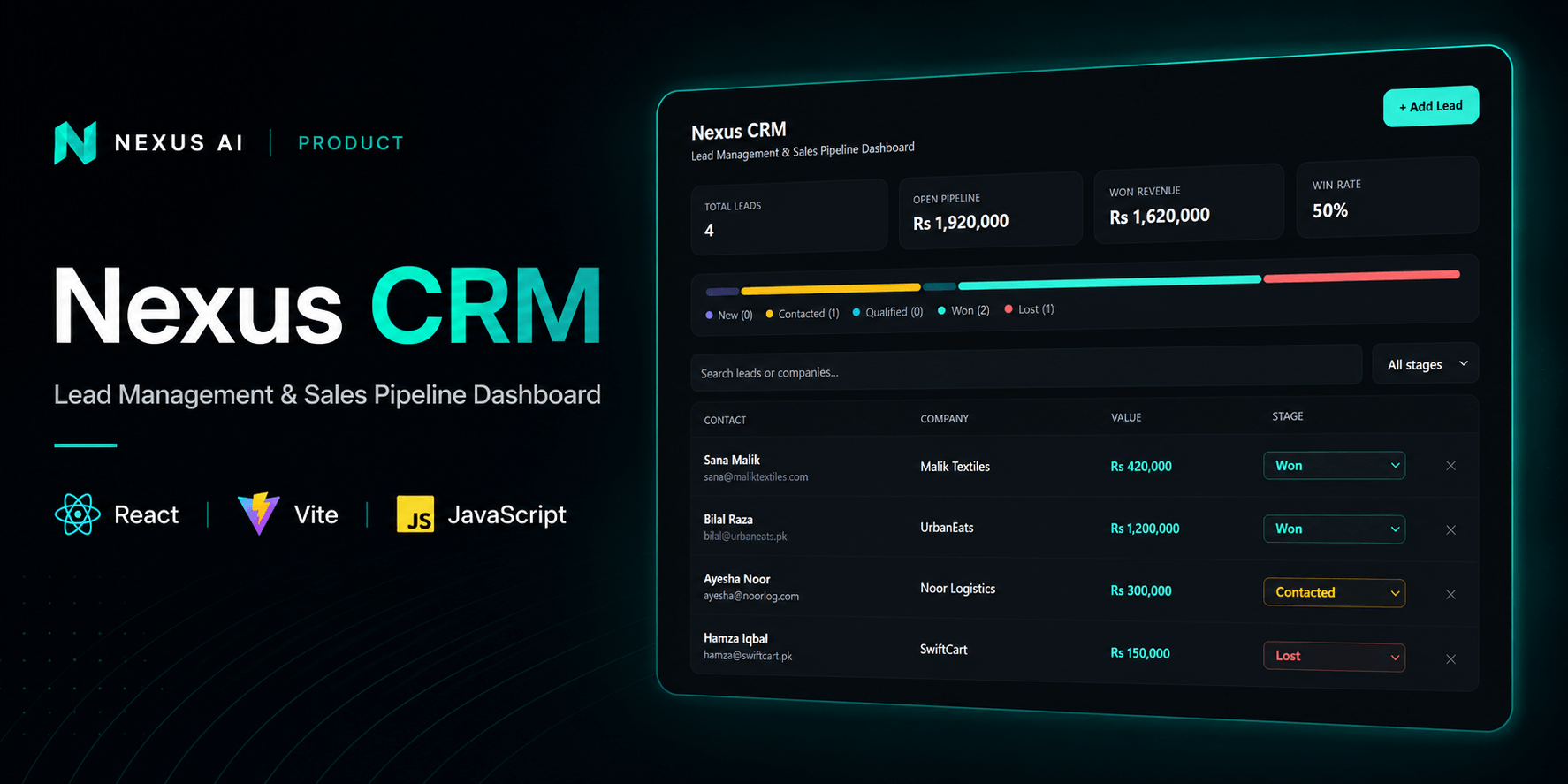
Task: Click the Malik Textiles company cell
Action: (955, 467)
